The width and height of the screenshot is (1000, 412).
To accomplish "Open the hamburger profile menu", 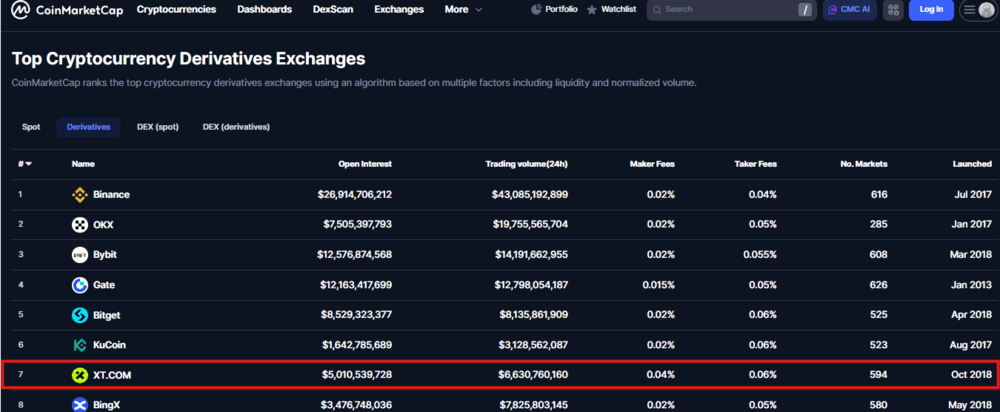I will point(978,10).
